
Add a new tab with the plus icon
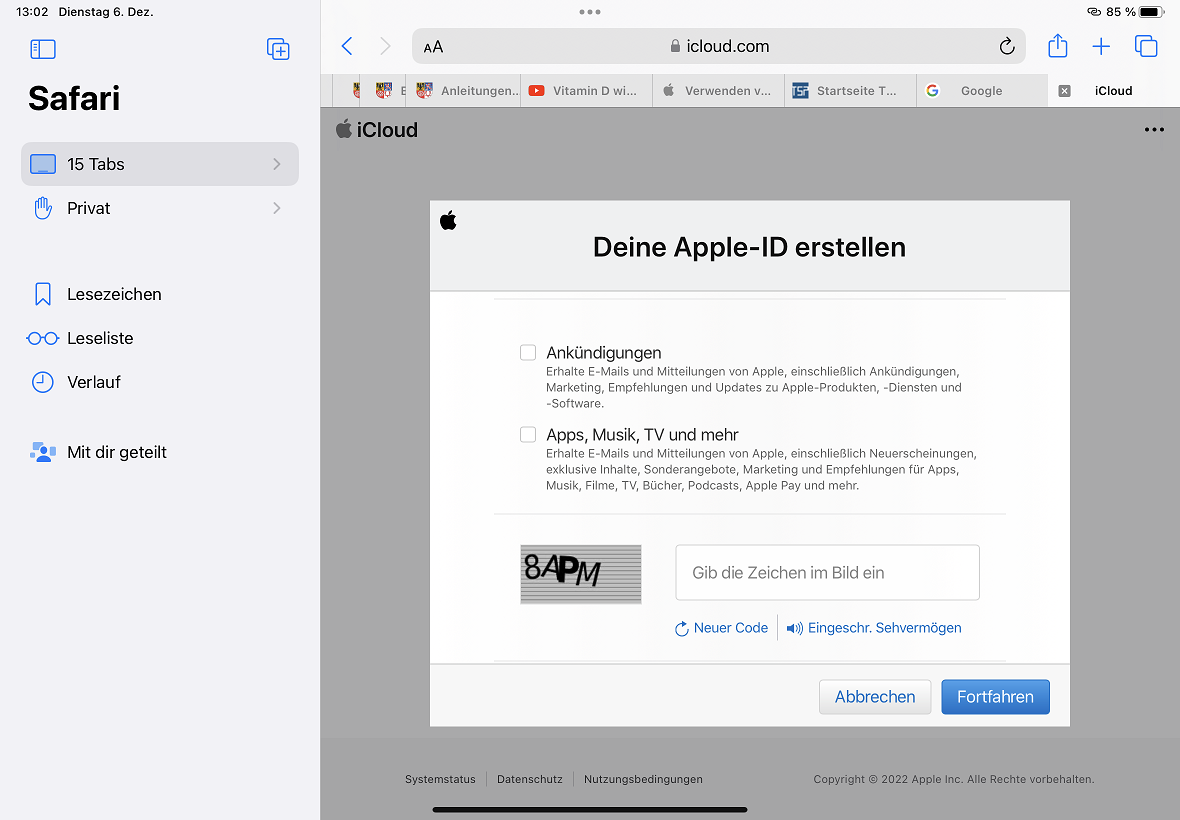pos(1101,47)
